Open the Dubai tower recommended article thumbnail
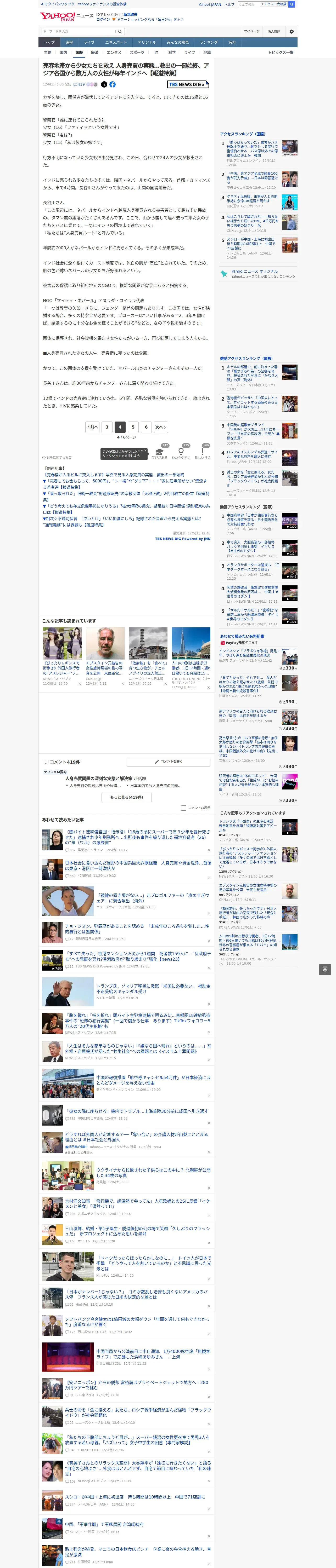This screenshot has width=336, height=1568. [x=191, y=643]
